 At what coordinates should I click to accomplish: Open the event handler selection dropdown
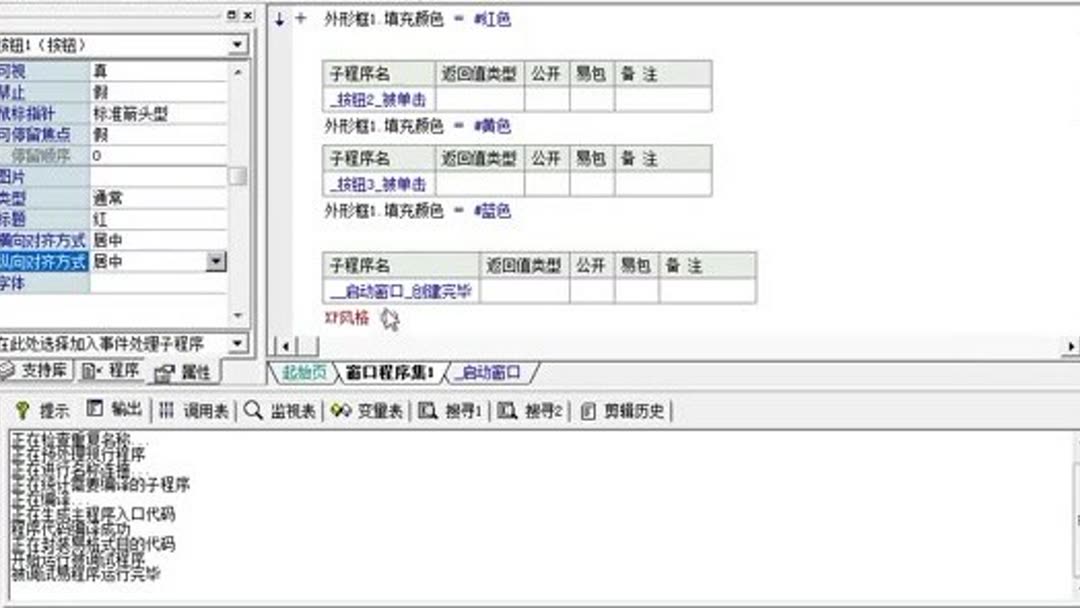click(236, 343)
